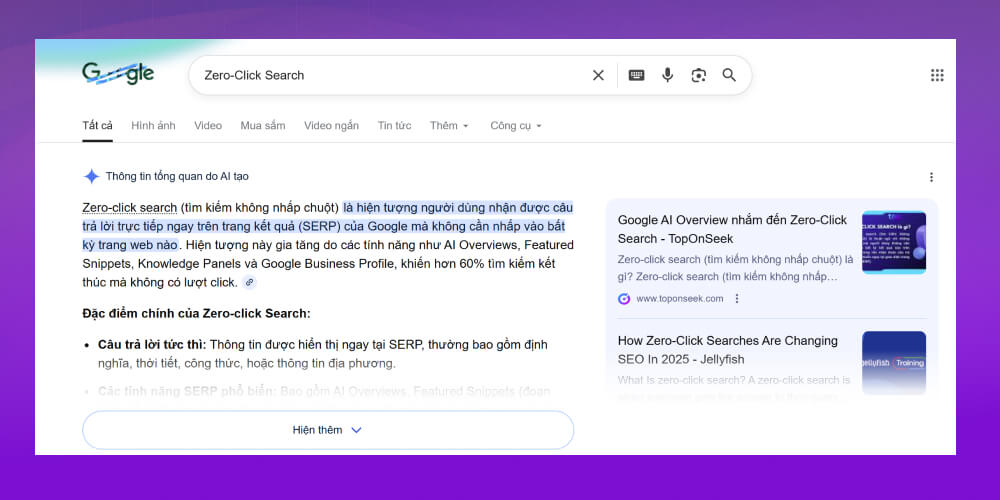Click the underlined Zero-click search term
This screenshot has height=500, width=1000.
(x=129, y=207)
